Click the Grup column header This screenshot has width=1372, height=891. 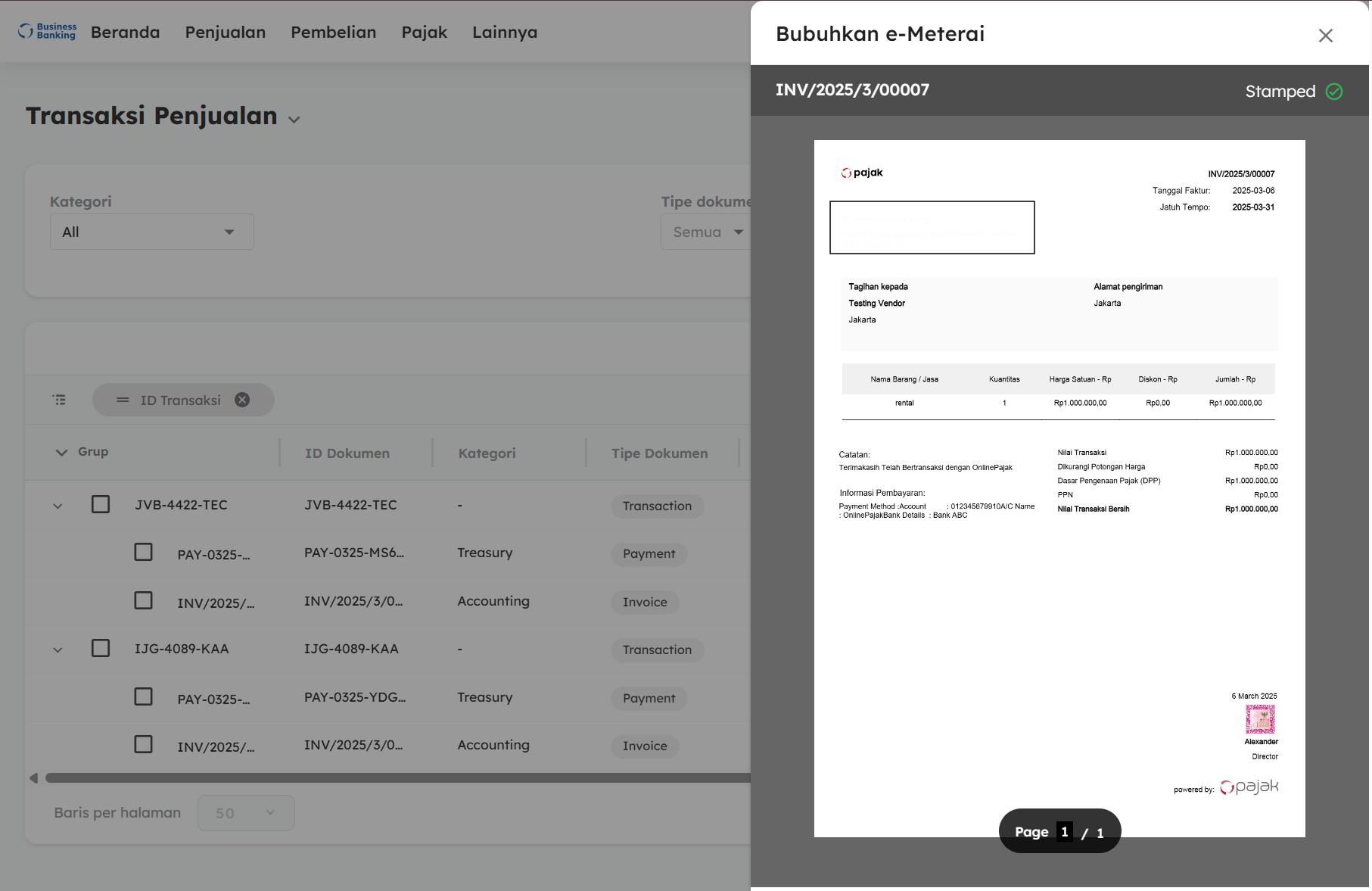tap(93, 452)
